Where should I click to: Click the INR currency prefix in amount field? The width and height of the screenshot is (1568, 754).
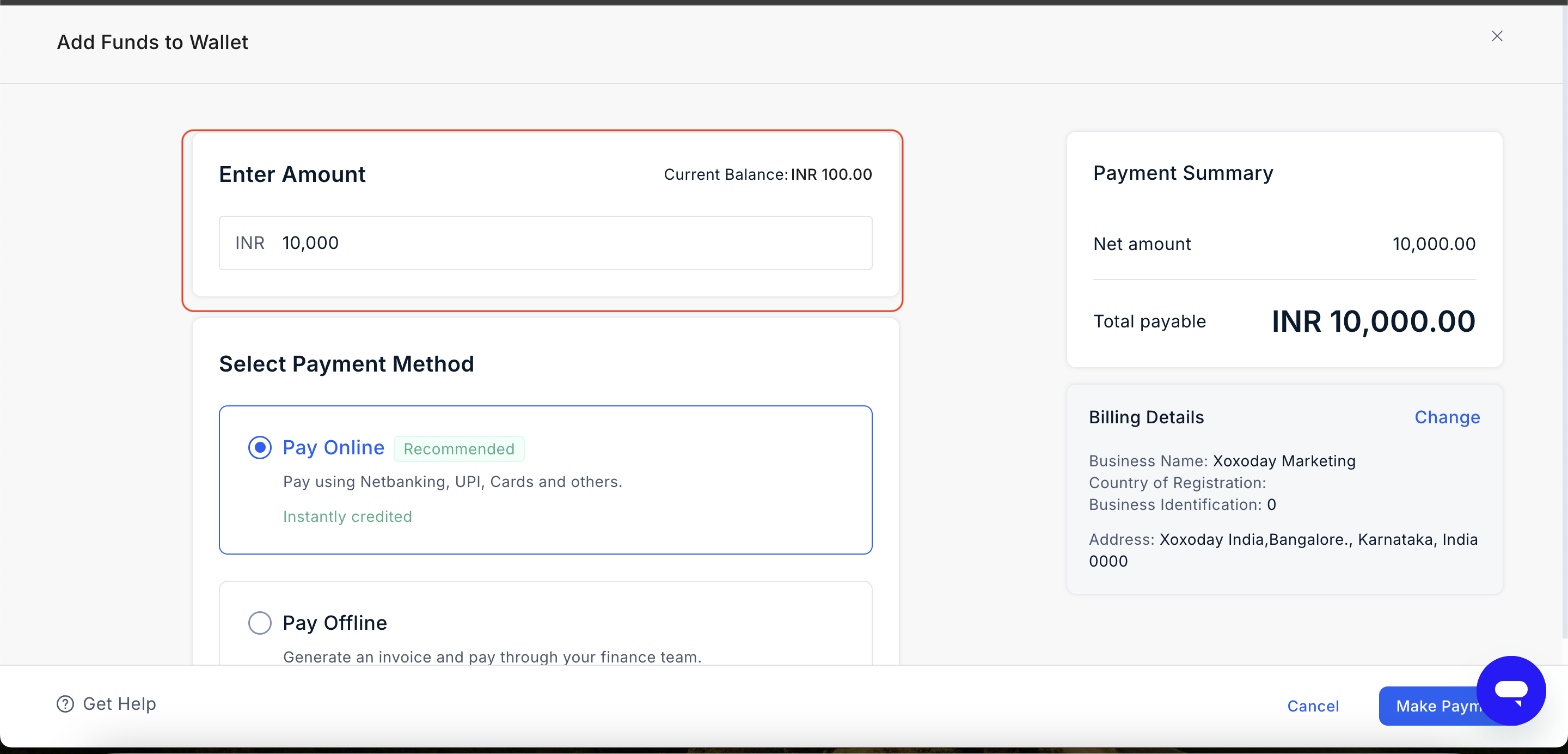(x=249, y=243)
